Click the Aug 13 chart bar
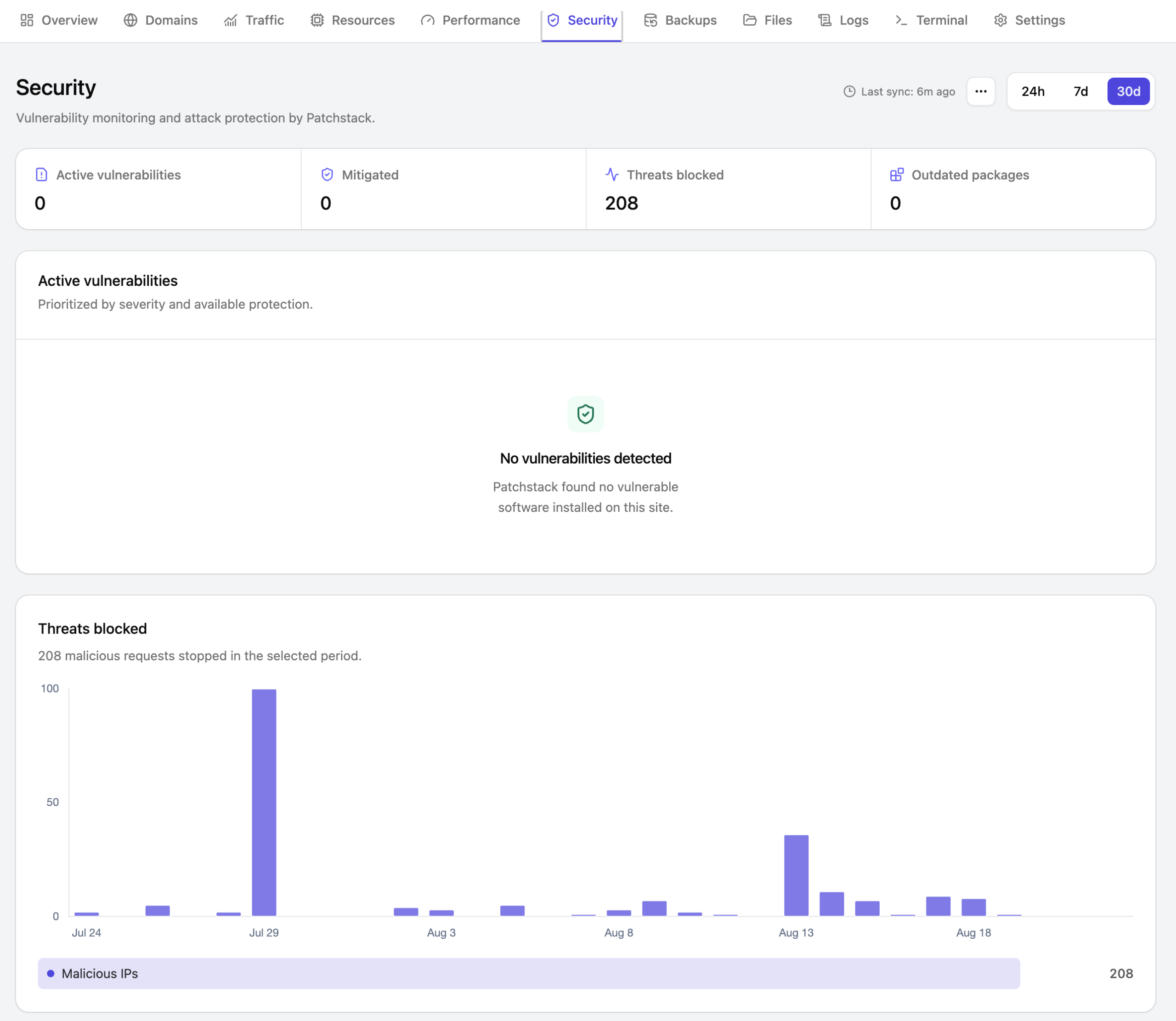1176x1021 pixels. (x=796, y=875)
